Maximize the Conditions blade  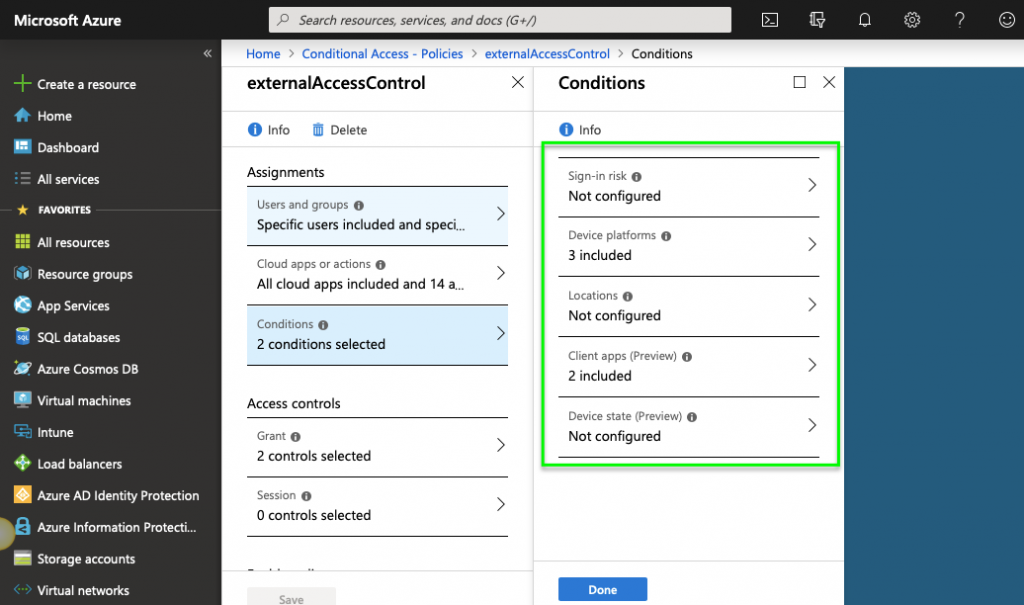pos(799,83)
